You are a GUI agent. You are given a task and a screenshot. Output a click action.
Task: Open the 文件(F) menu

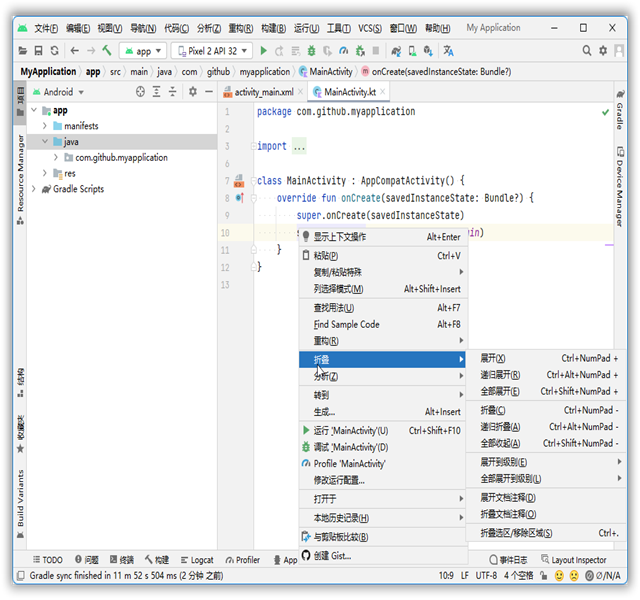coord(46,28)
